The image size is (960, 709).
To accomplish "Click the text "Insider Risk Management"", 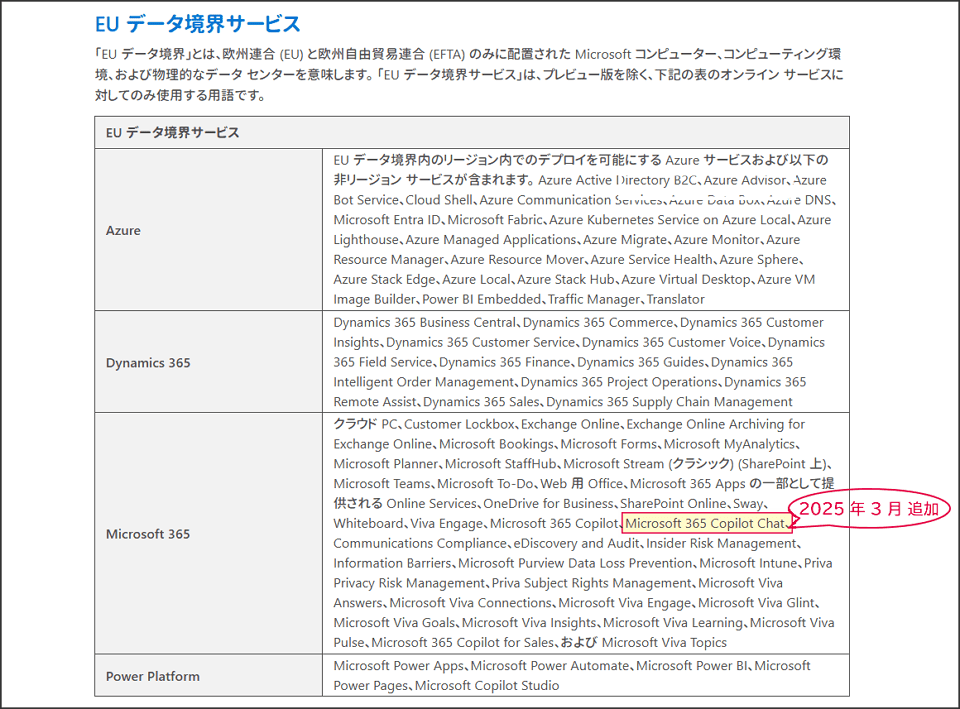I will click(x=721, y=543).
